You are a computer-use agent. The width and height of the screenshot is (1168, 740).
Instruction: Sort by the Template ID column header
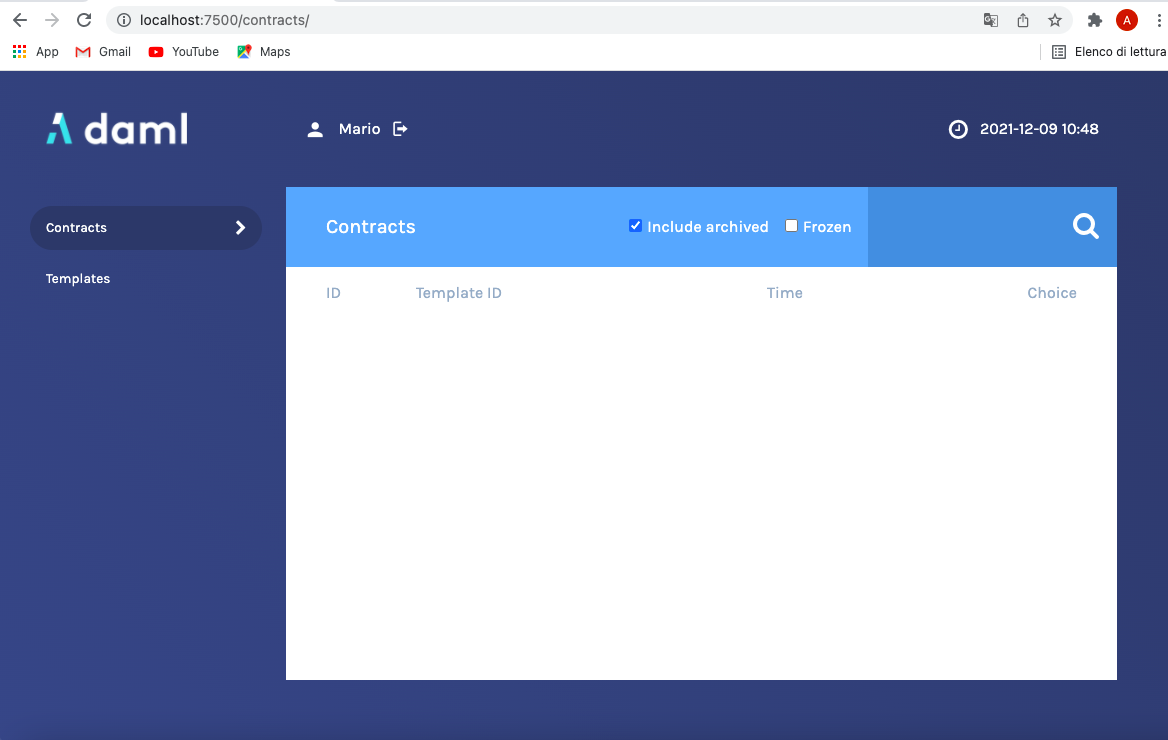point(459,293)
